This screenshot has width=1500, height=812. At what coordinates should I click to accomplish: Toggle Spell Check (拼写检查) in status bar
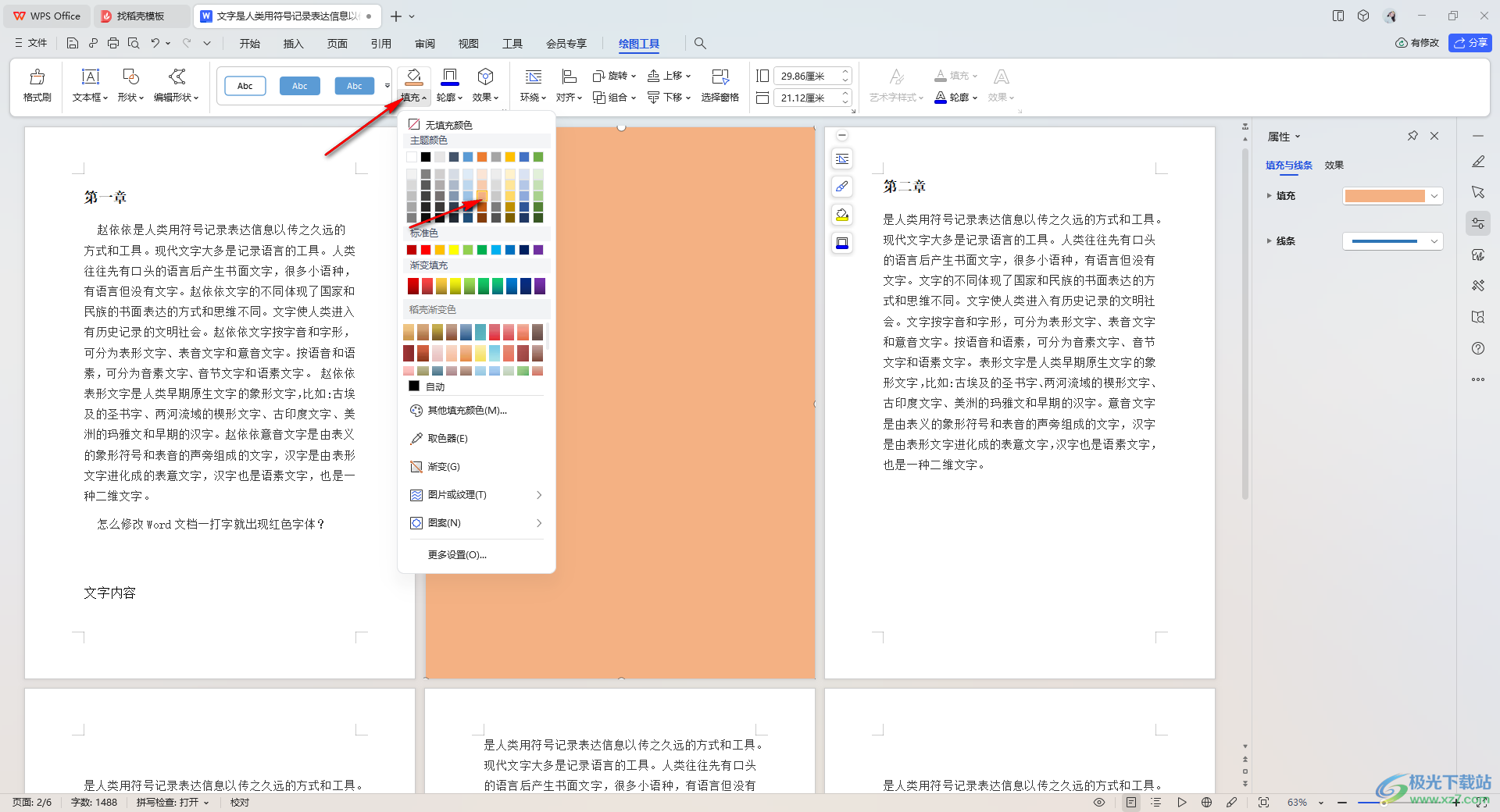(173, 802)
